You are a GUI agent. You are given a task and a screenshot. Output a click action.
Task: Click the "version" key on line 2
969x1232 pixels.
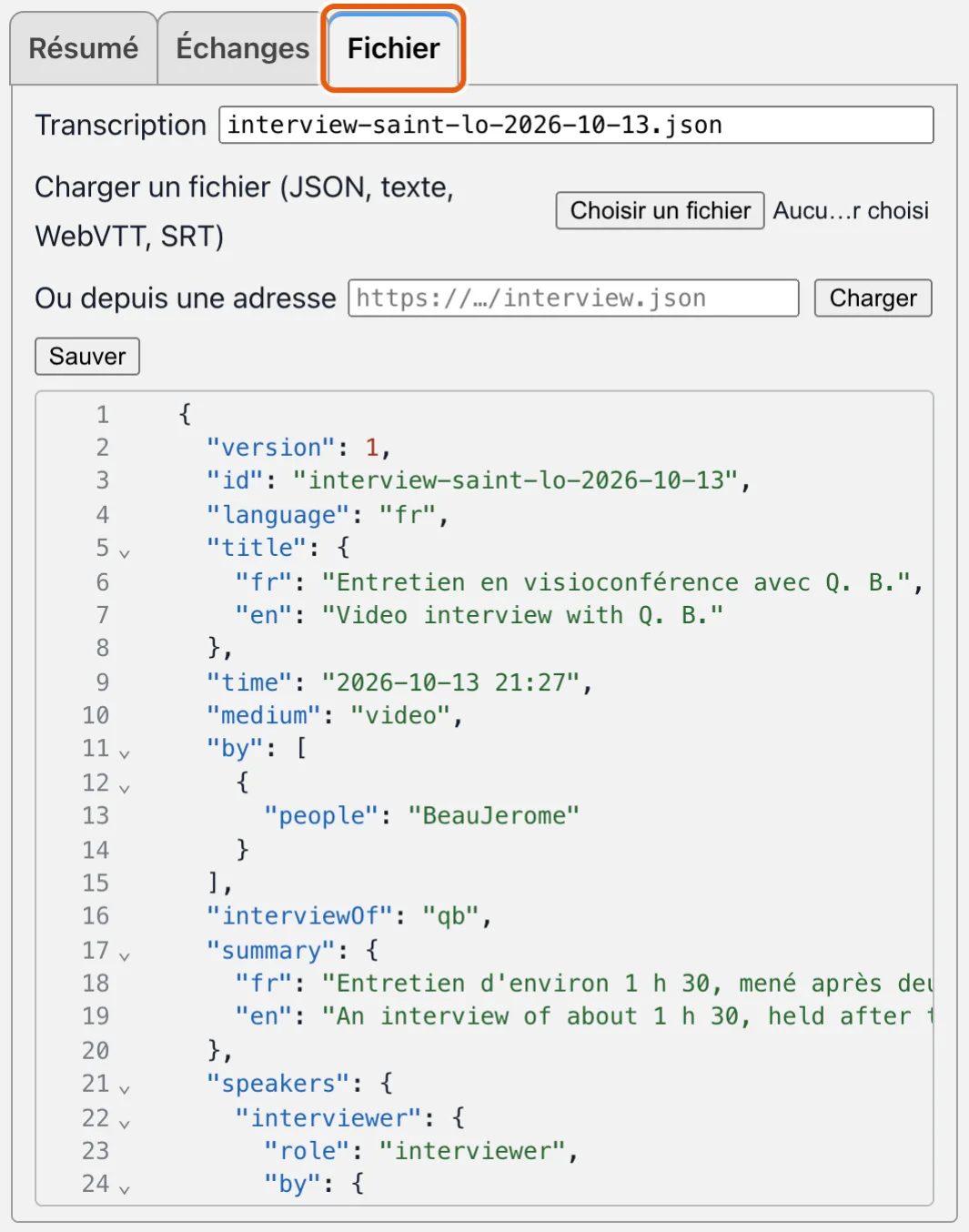coord(271,447)
